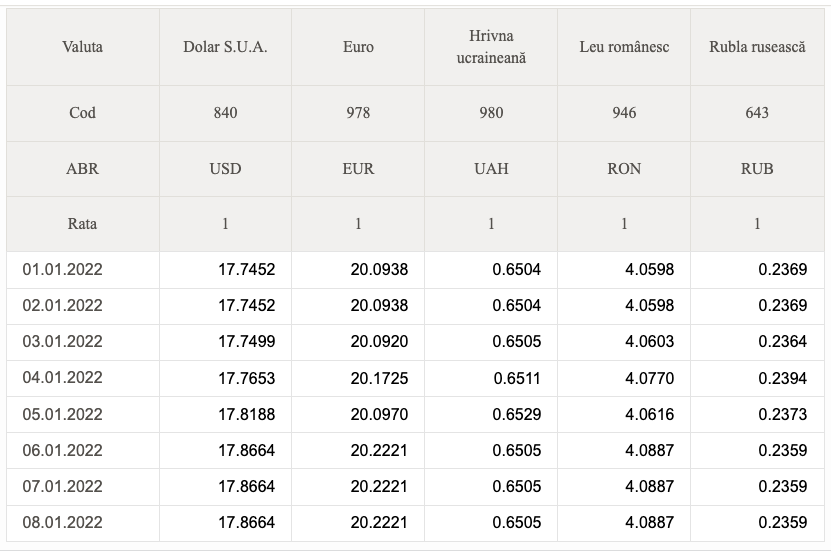Viewport: 831px width, 551px height.
Task: Select the USD abbreviation cell
Action: (225, 168)
